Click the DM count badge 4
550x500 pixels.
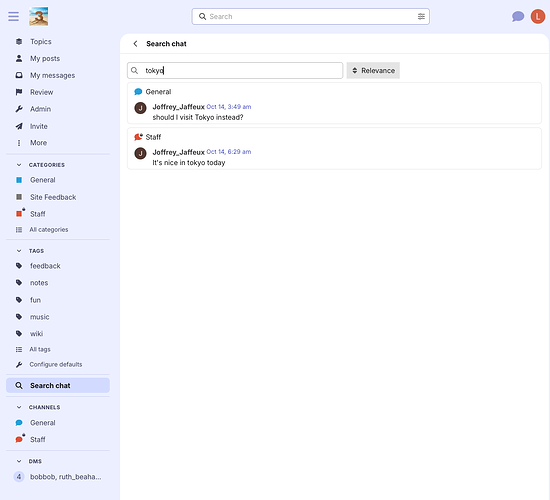click(x=19, y=477)
